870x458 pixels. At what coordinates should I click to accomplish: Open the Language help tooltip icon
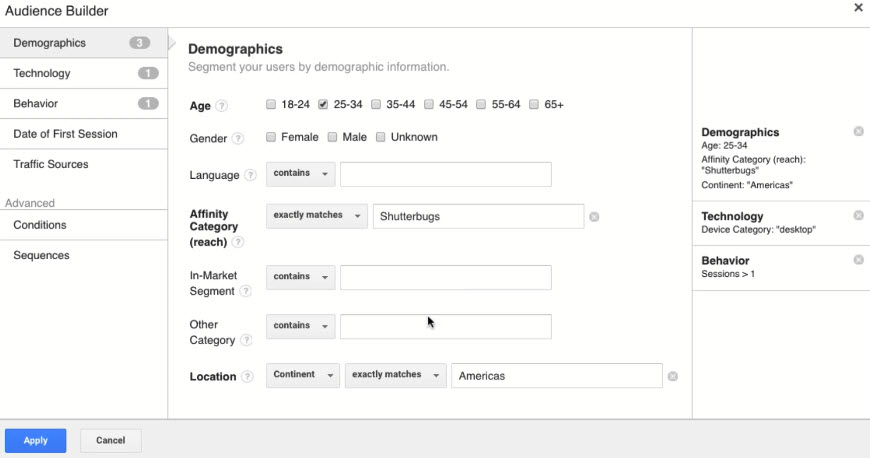coord(249,176)
